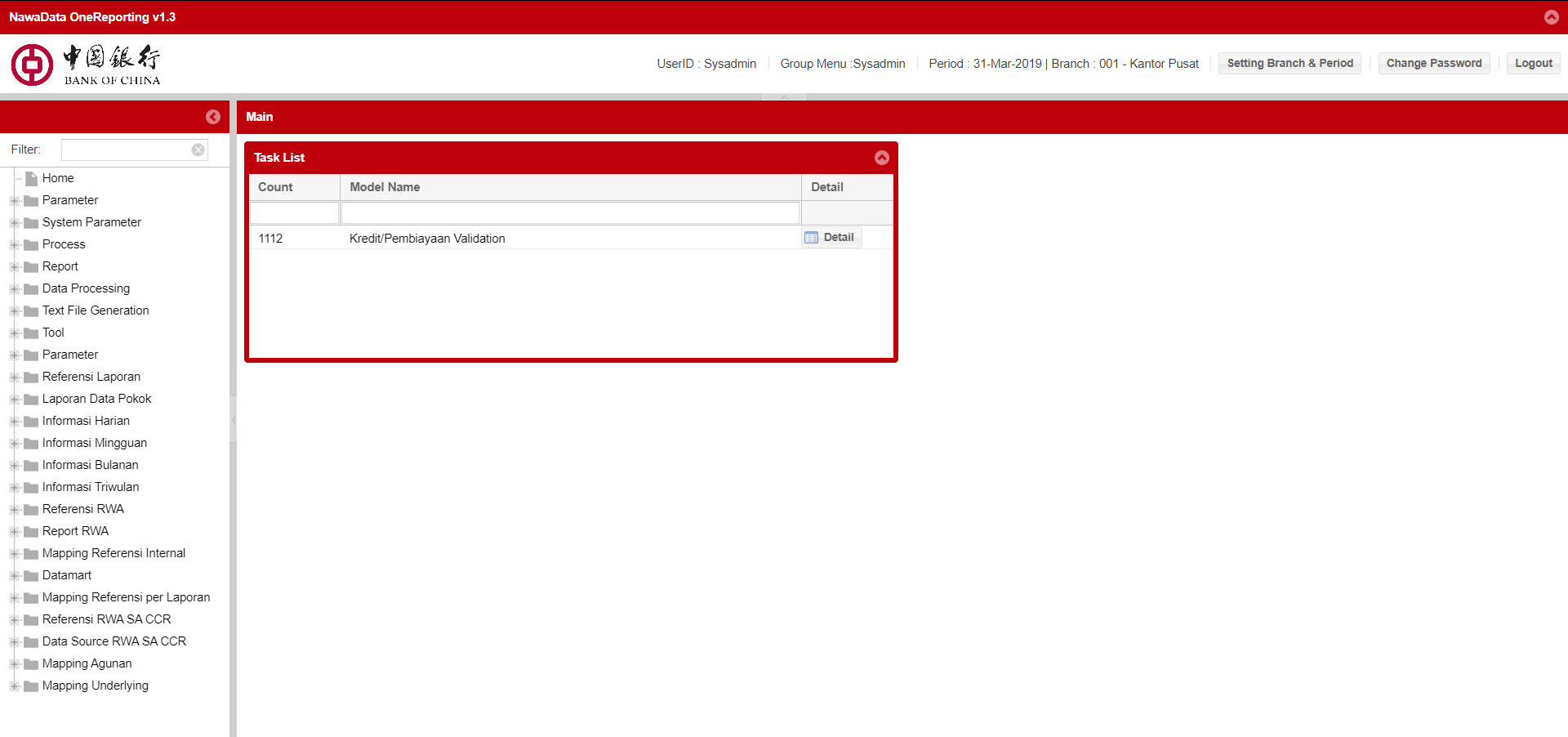Viewport: 1568px width, 737px height.
Task: Click the Model Name filter input
Action: [x=570, y=213]
